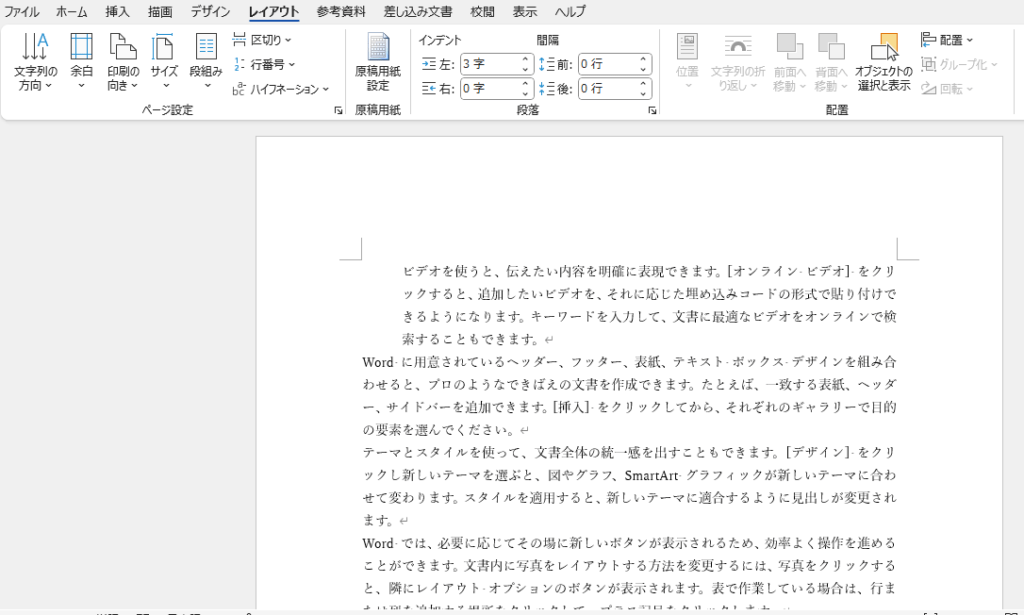The image size is (1024, 615).
Task: Switch to the 描画 tab
Action: coord(160,12)
